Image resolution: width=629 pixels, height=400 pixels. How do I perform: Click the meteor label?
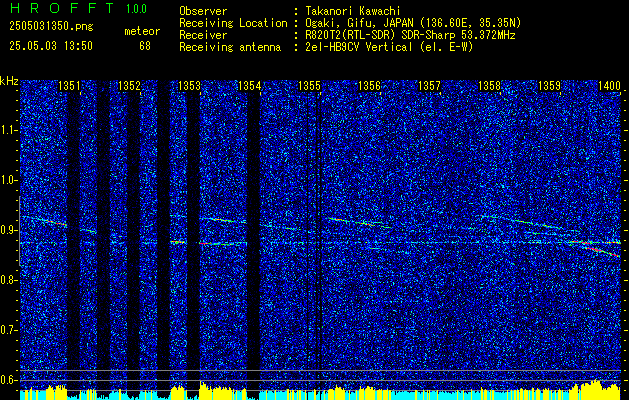pos(142,31)
